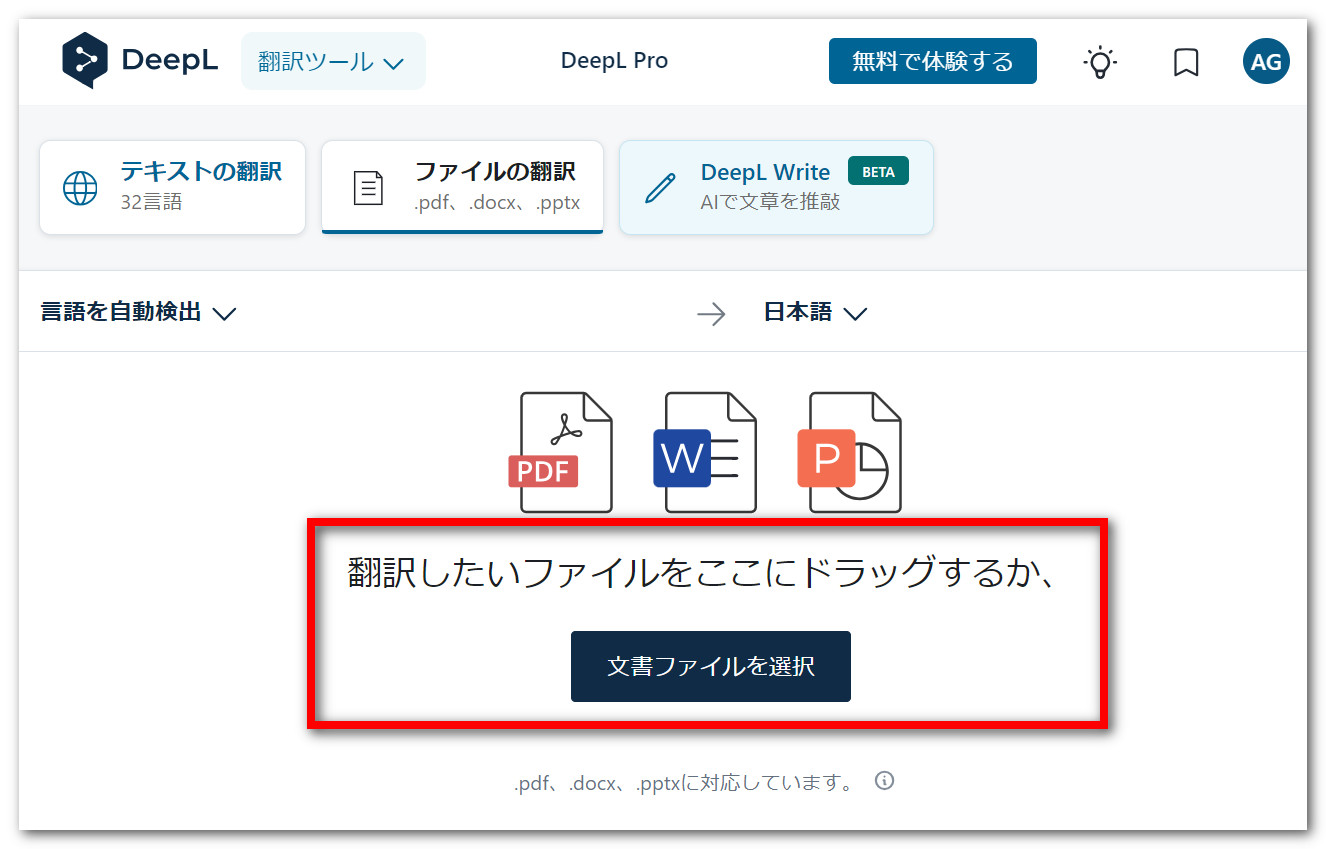Click the arrow between language selectors

pos(711,313)
